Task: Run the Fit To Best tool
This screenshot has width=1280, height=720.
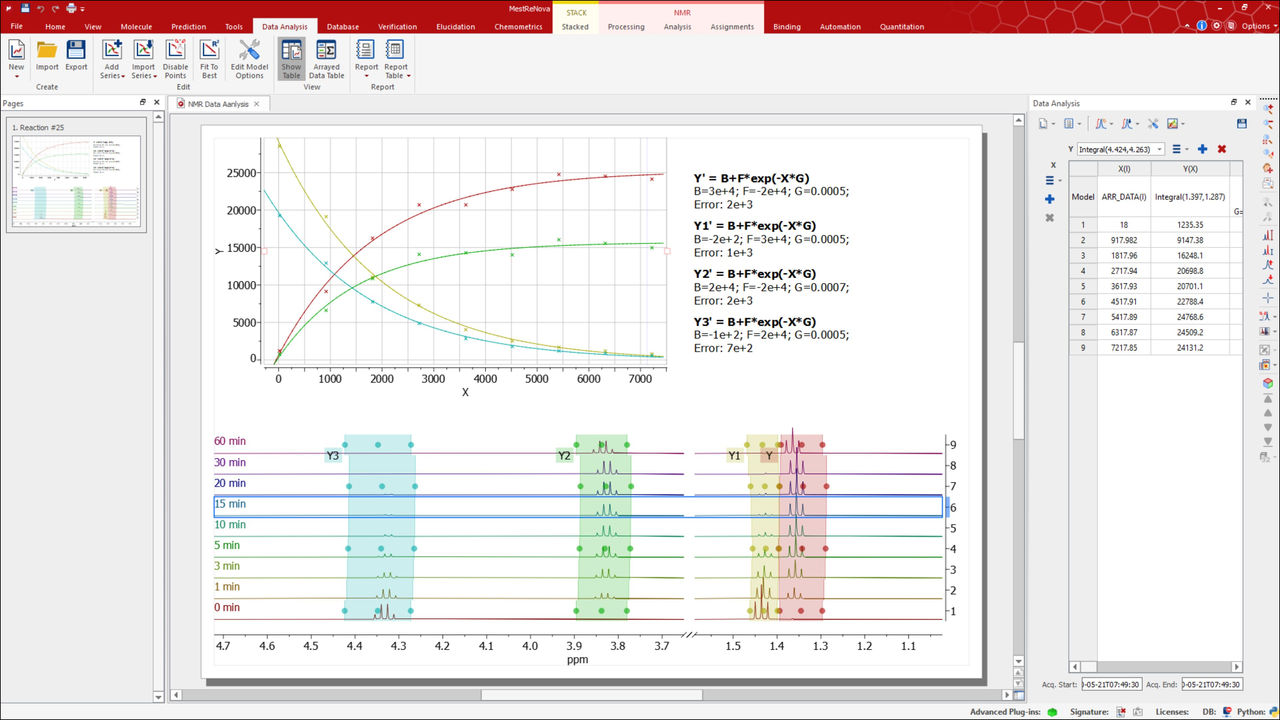Action: (209, 59)
